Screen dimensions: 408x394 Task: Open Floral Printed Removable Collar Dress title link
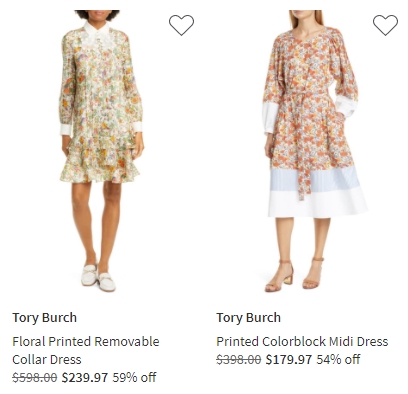pyautogui.click(x=86, y=350)
